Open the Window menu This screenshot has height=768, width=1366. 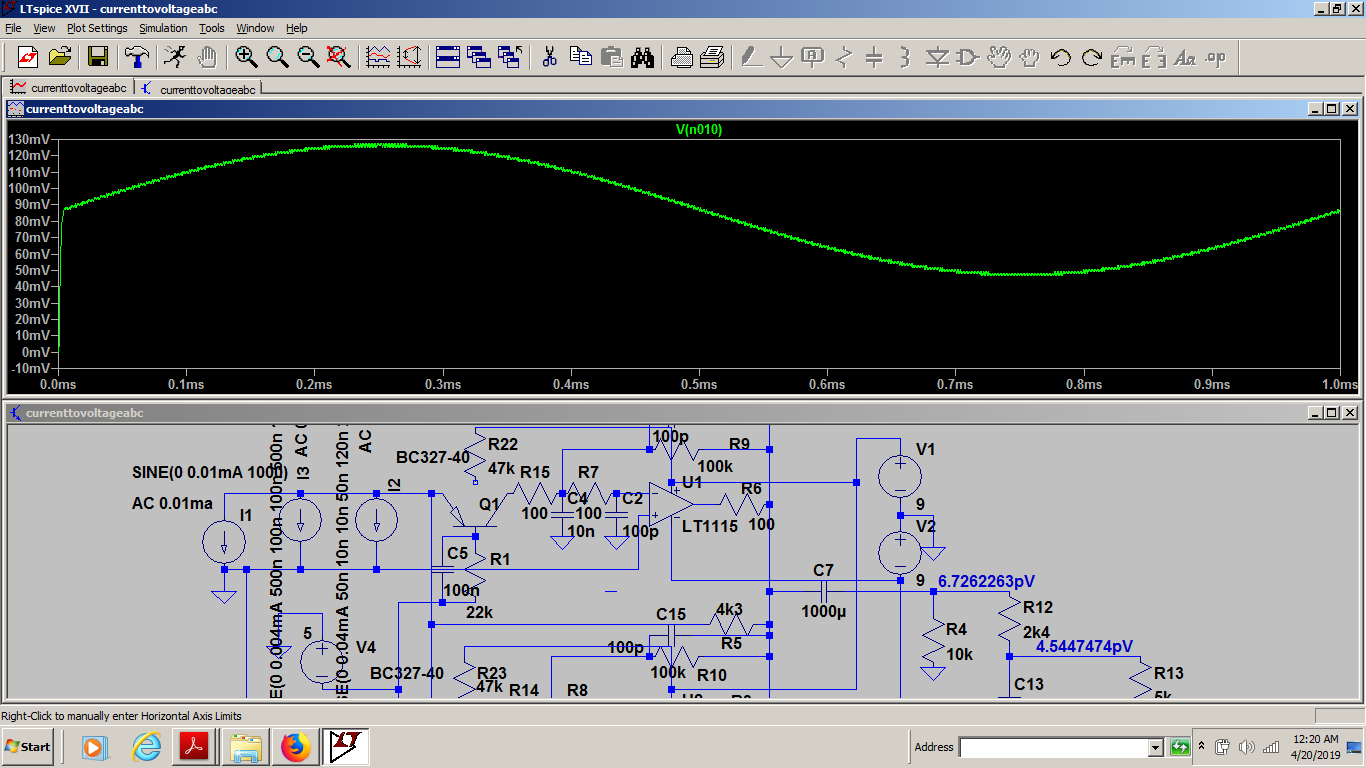click(255, 28)
